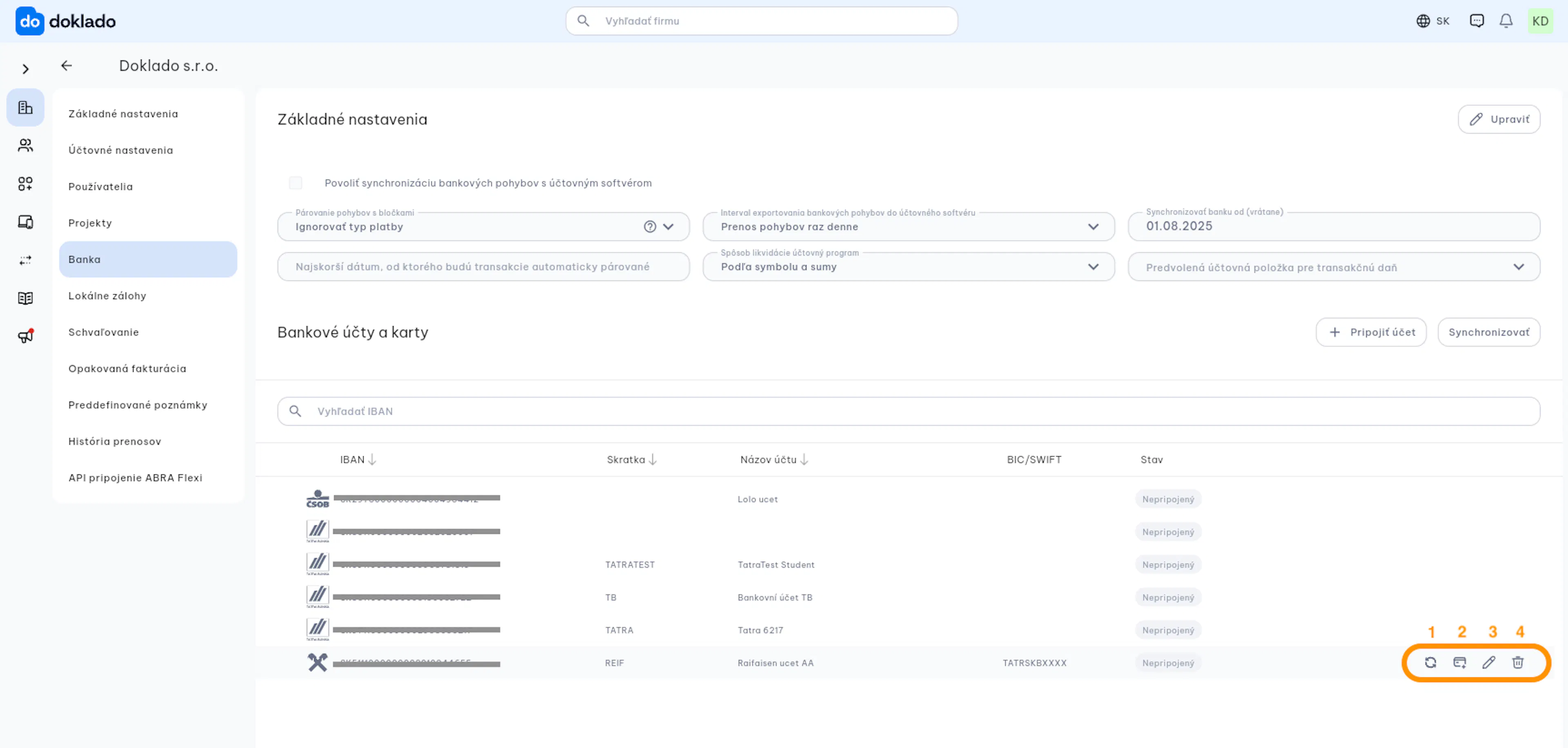The height and width of the screenshot is (748, 1568).
Task: Click the "Raifaisen ucet AA" account name
Action: click(775, 663)
